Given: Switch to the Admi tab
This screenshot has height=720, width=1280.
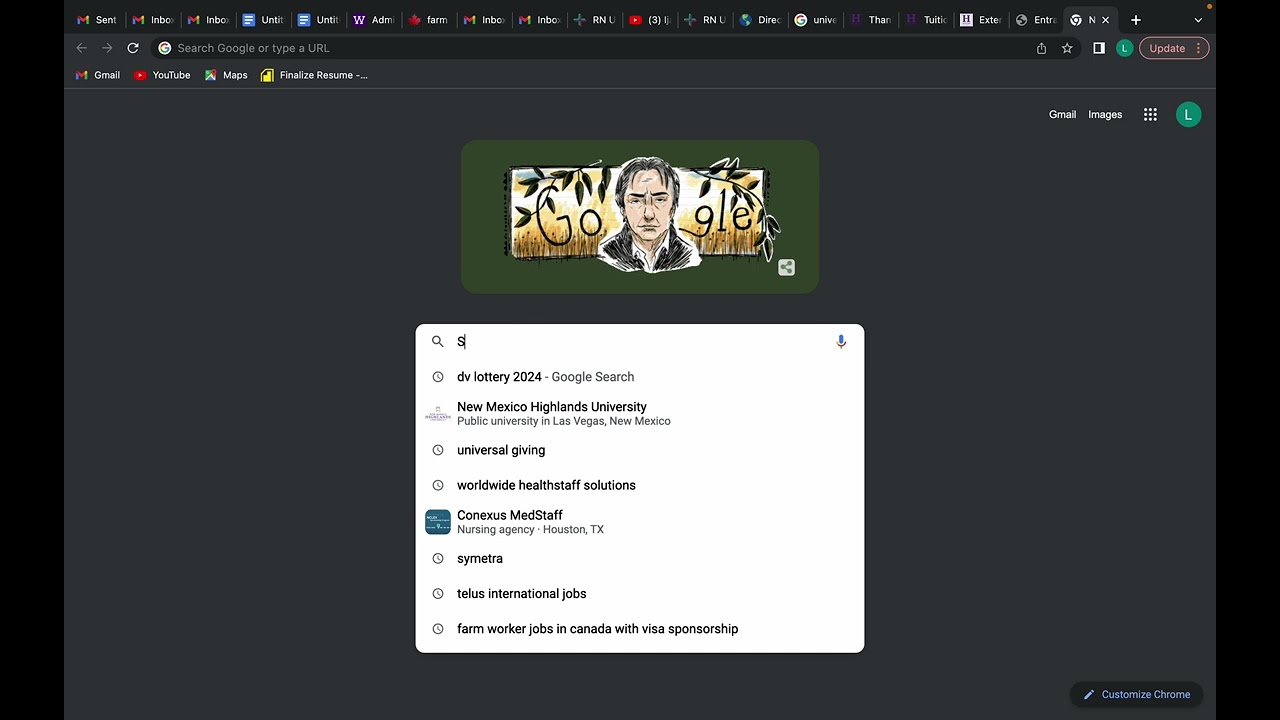Looking at the screenshot, I should click(374, 20).
